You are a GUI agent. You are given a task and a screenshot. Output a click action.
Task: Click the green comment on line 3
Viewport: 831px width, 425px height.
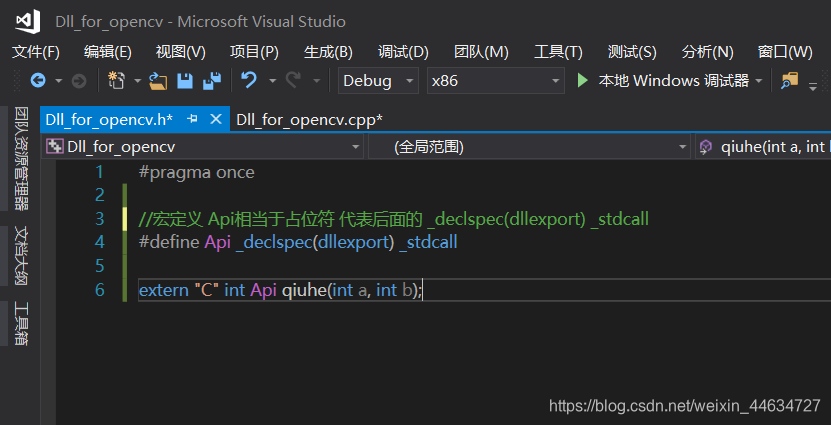(x=393, y=219)
